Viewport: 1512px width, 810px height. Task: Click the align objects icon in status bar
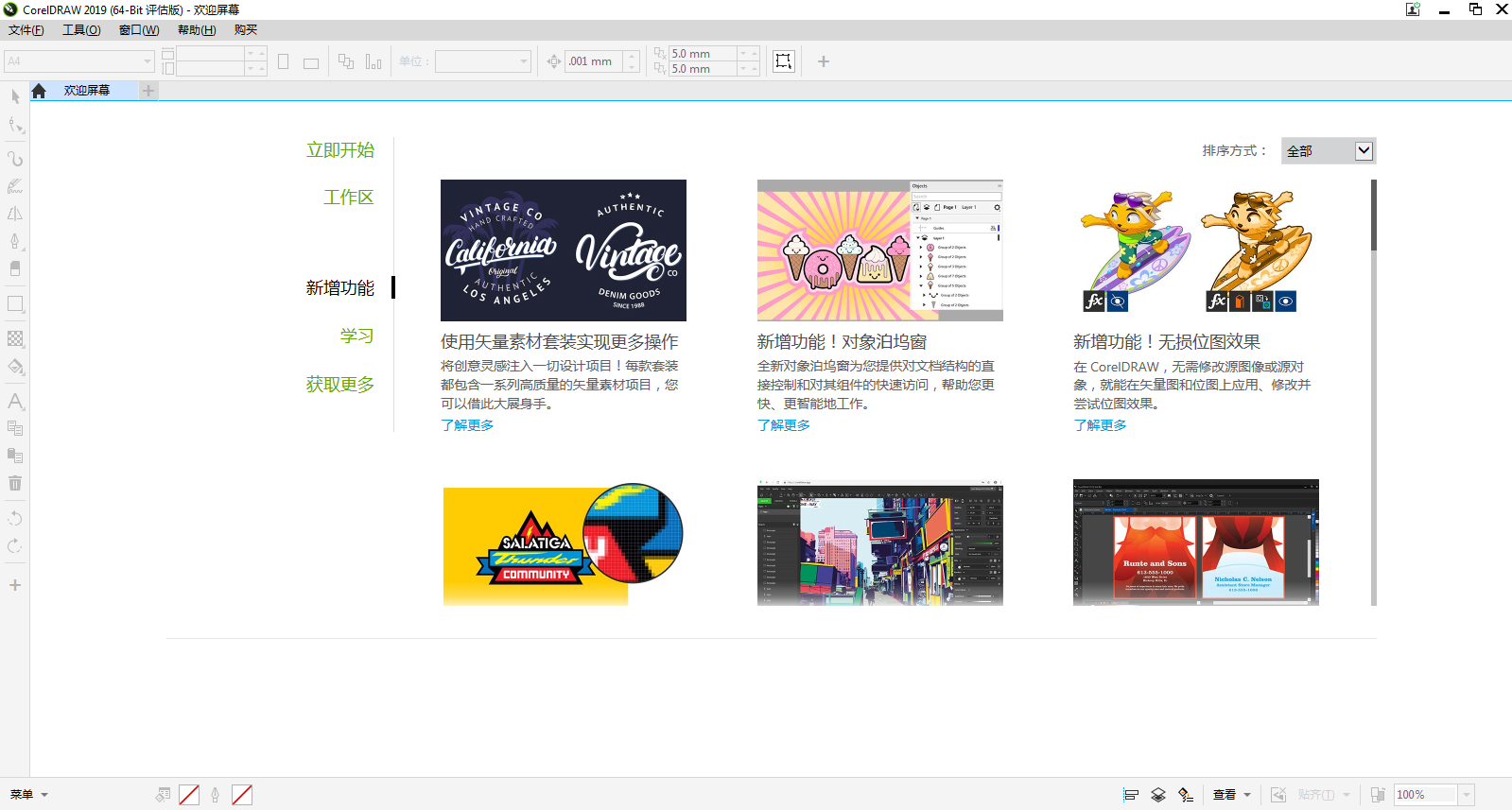1131,795
